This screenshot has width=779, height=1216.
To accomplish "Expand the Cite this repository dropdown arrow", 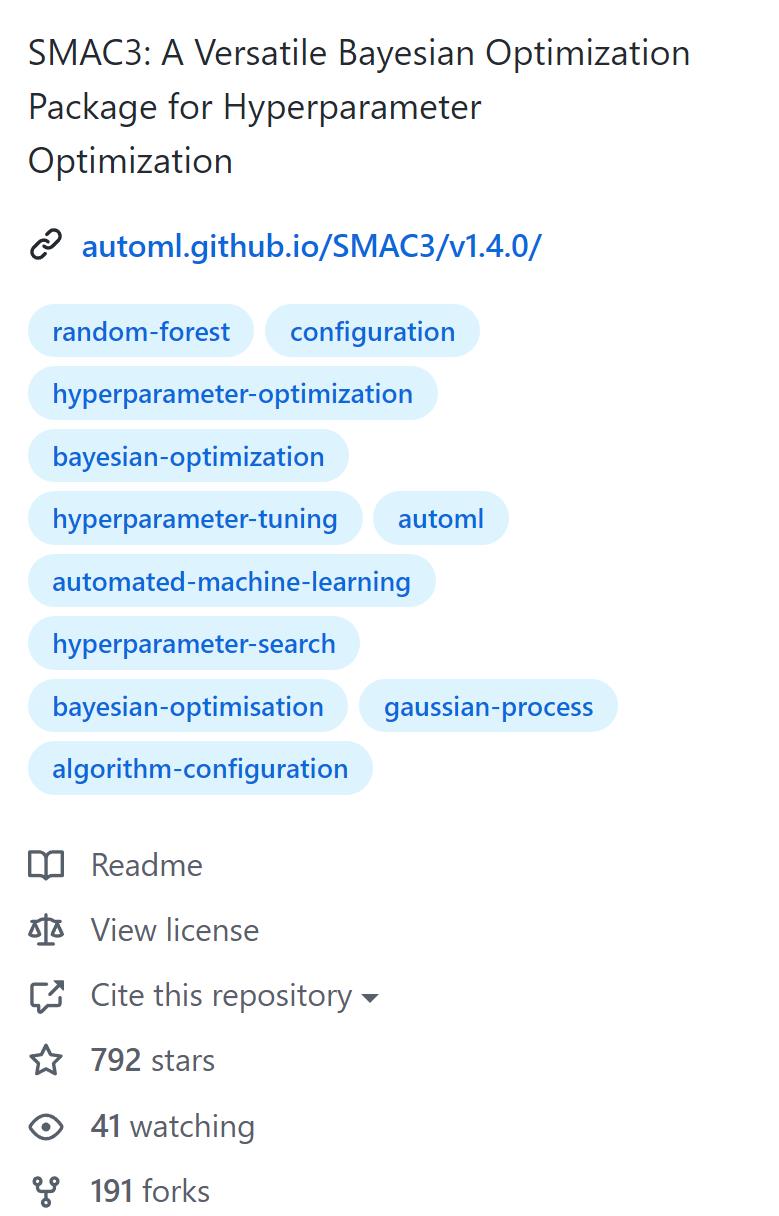I will 369,998.
